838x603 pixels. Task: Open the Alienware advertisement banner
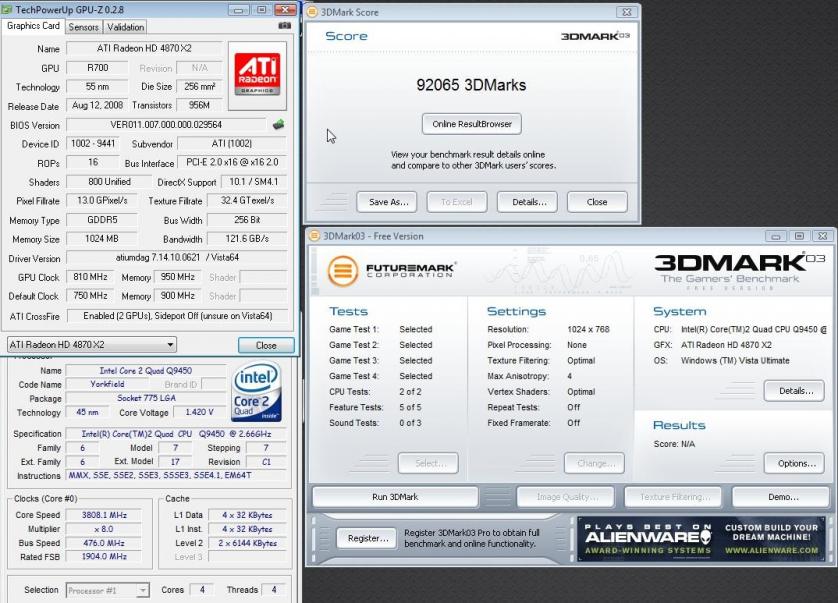point(701,539)
